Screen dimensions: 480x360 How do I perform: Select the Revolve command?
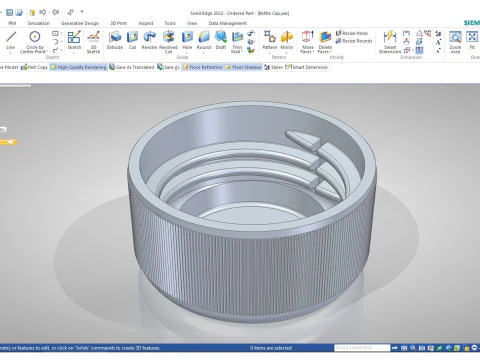coord(149,40)
